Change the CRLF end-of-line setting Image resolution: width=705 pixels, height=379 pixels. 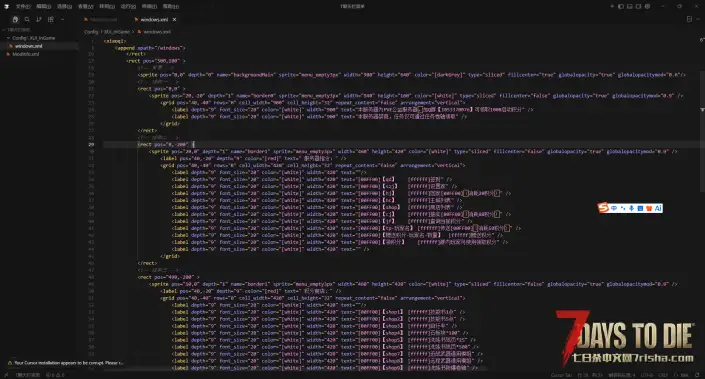click(663, 375)
